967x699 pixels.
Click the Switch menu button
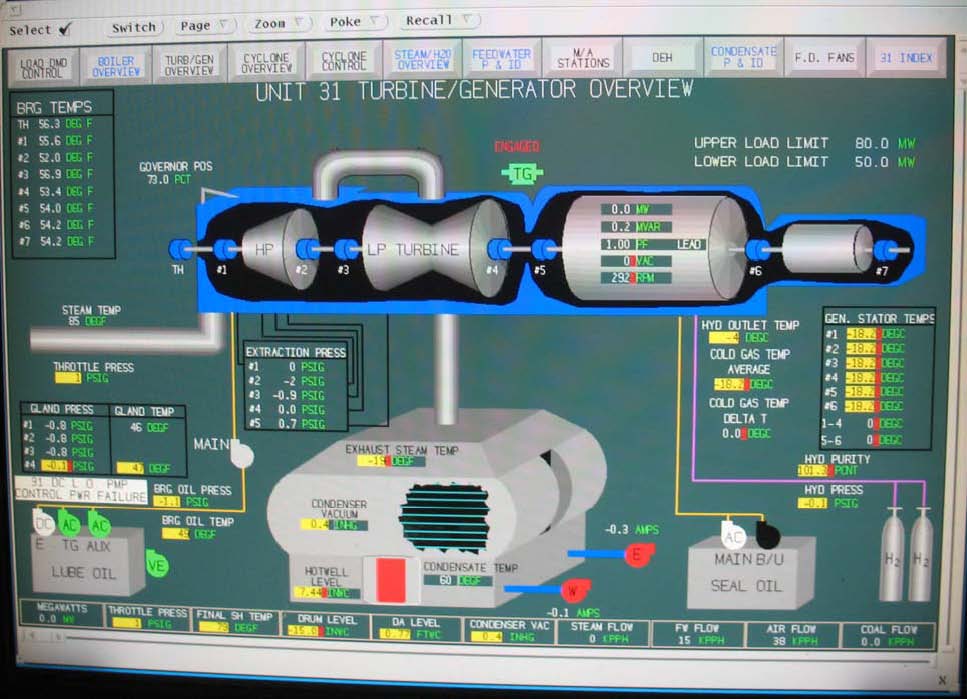(x=134, y=27)
